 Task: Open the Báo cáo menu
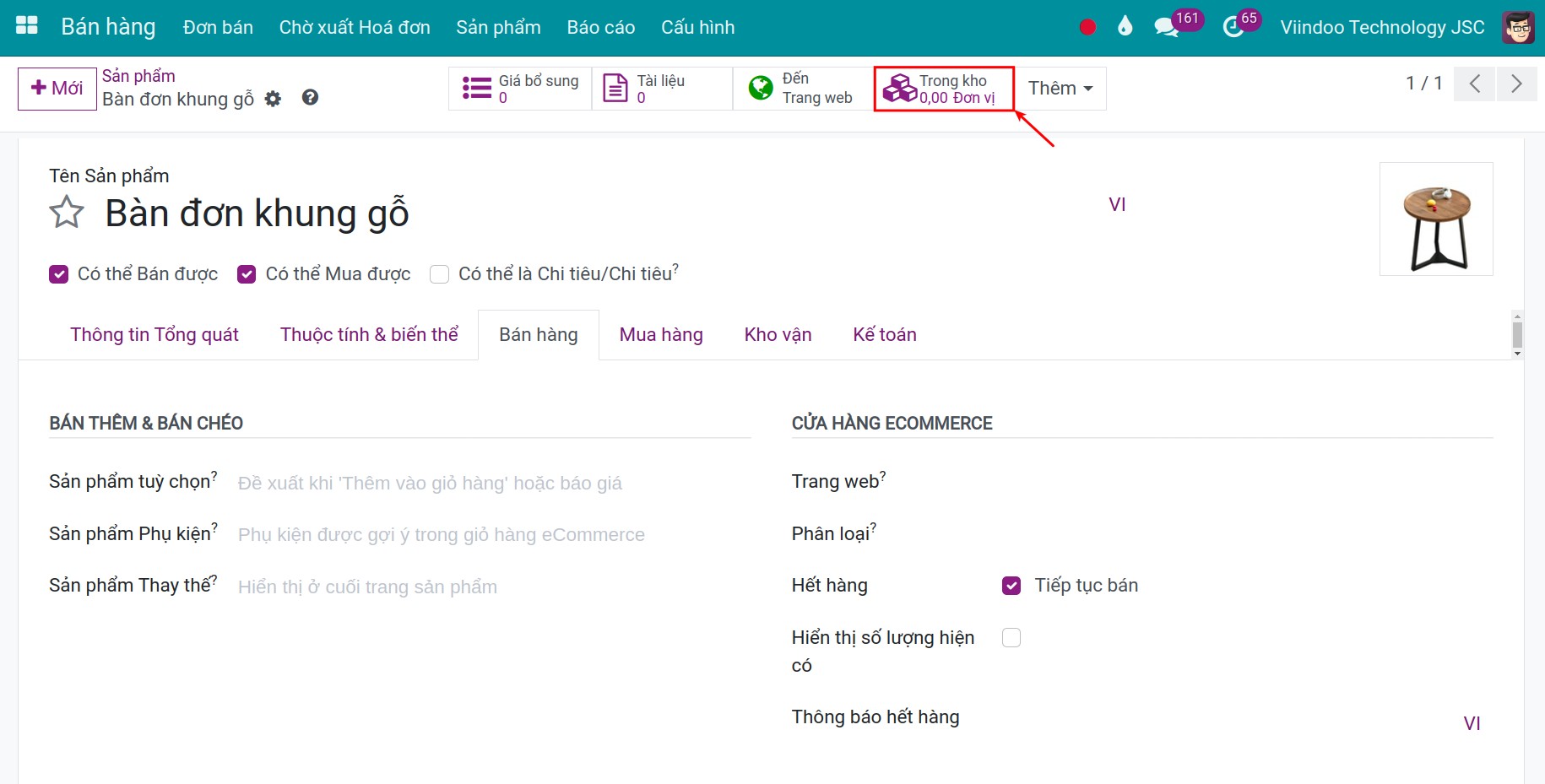601,27
